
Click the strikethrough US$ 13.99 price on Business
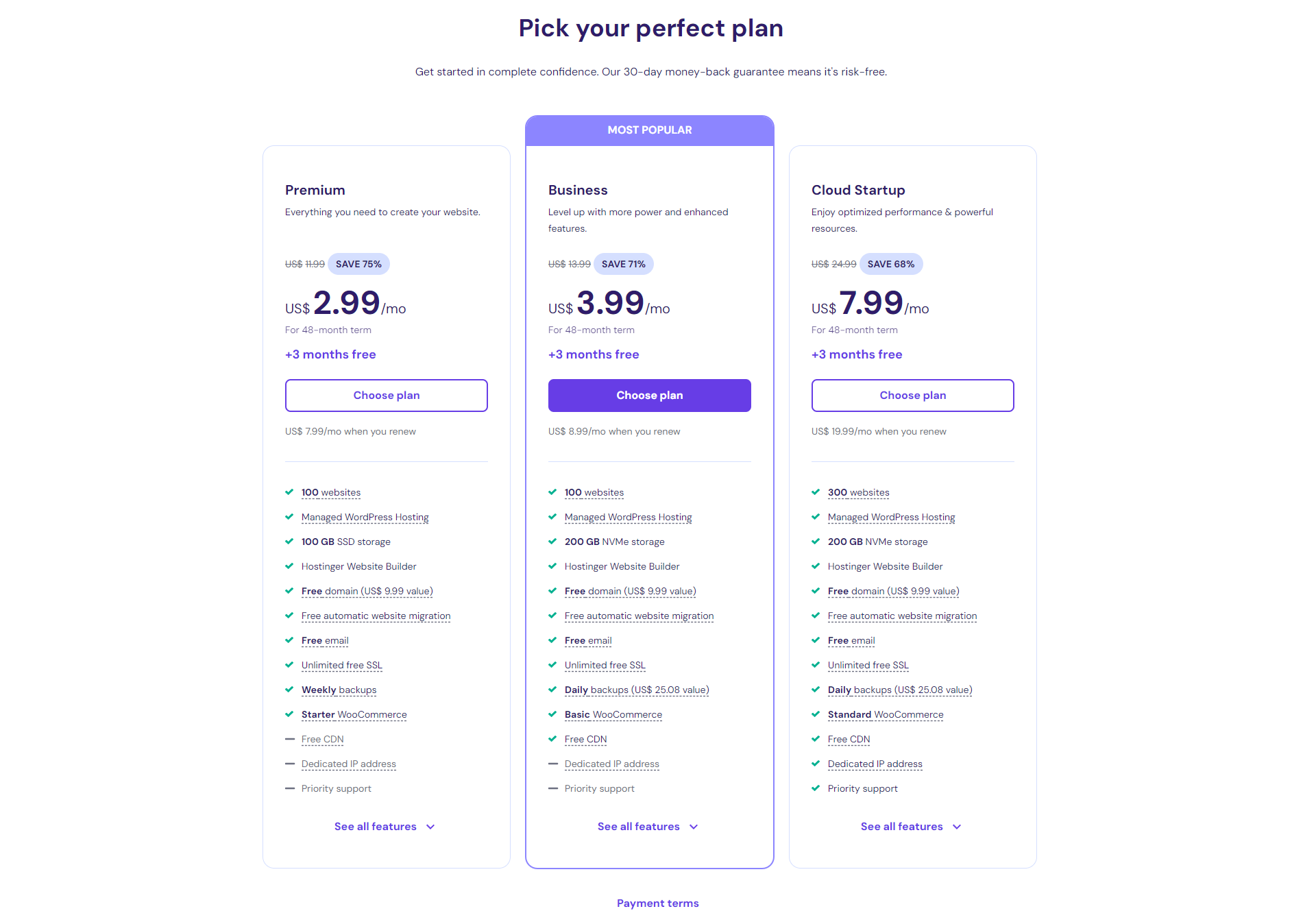coord(569,263)
